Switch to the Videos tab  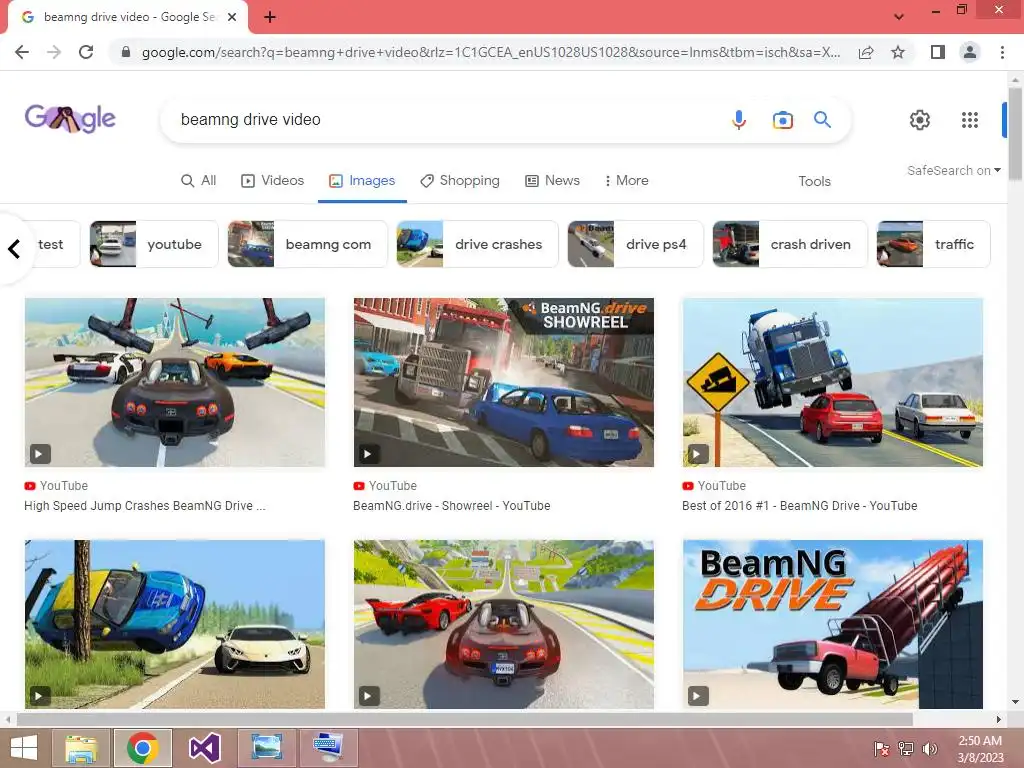point(272,180)
